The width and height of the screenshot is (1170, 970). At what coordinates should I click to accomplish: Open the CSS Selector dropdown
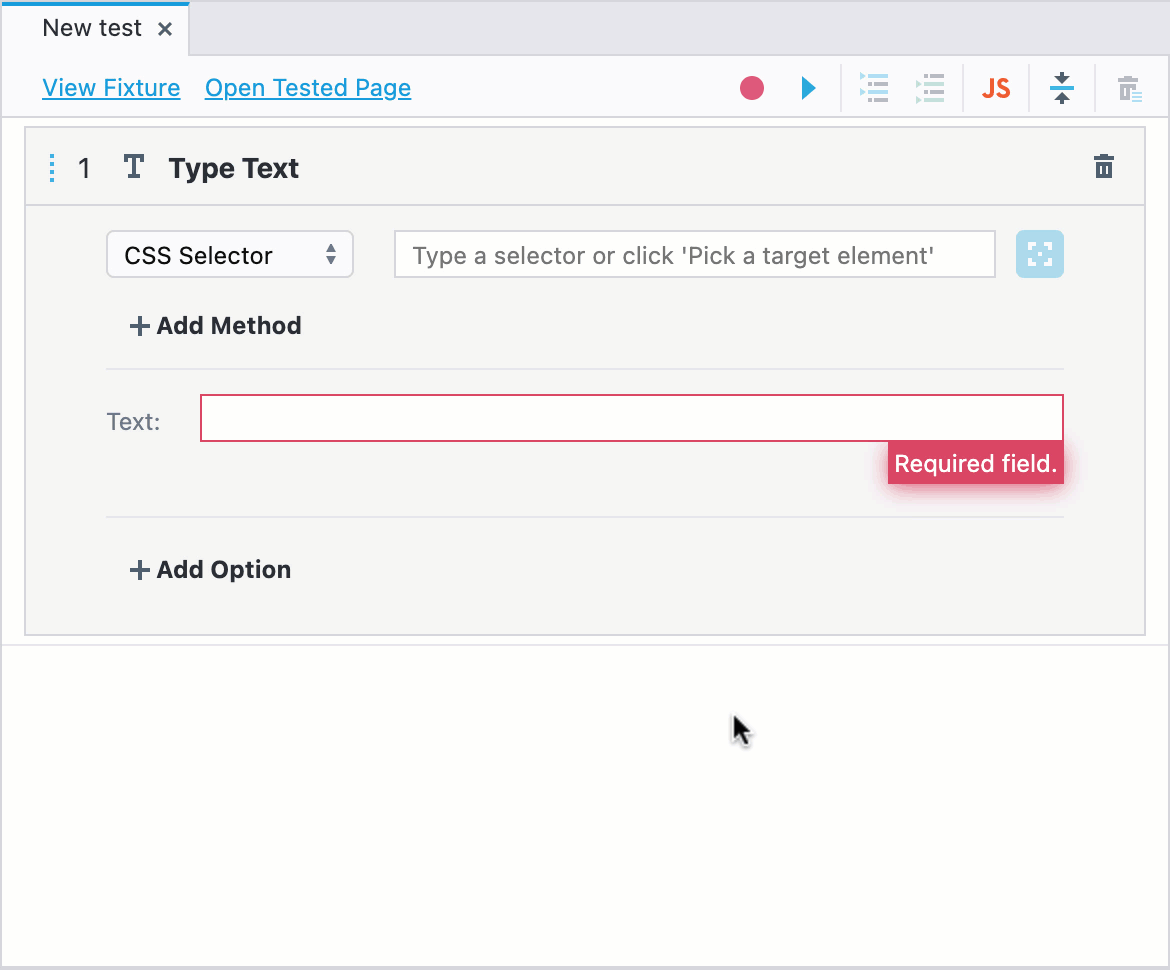pos(229,254)
